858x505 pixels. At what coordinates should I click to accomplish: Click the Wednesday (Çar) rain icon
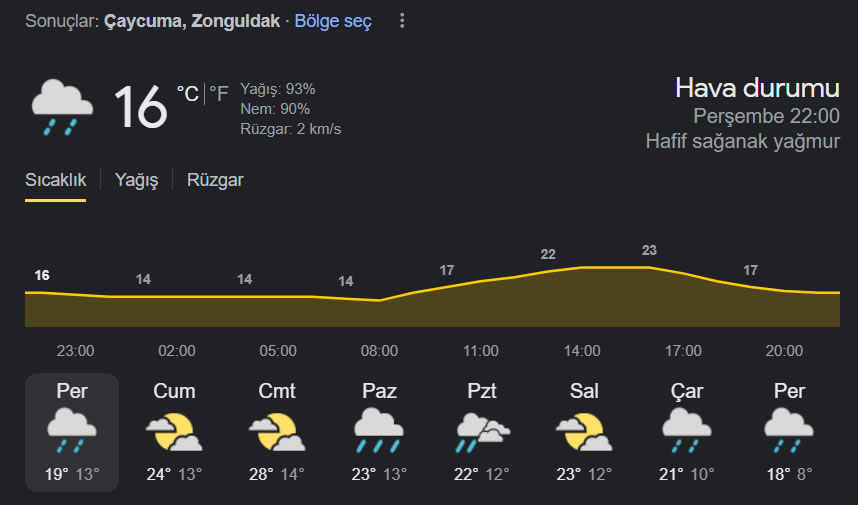coord(686,431)
